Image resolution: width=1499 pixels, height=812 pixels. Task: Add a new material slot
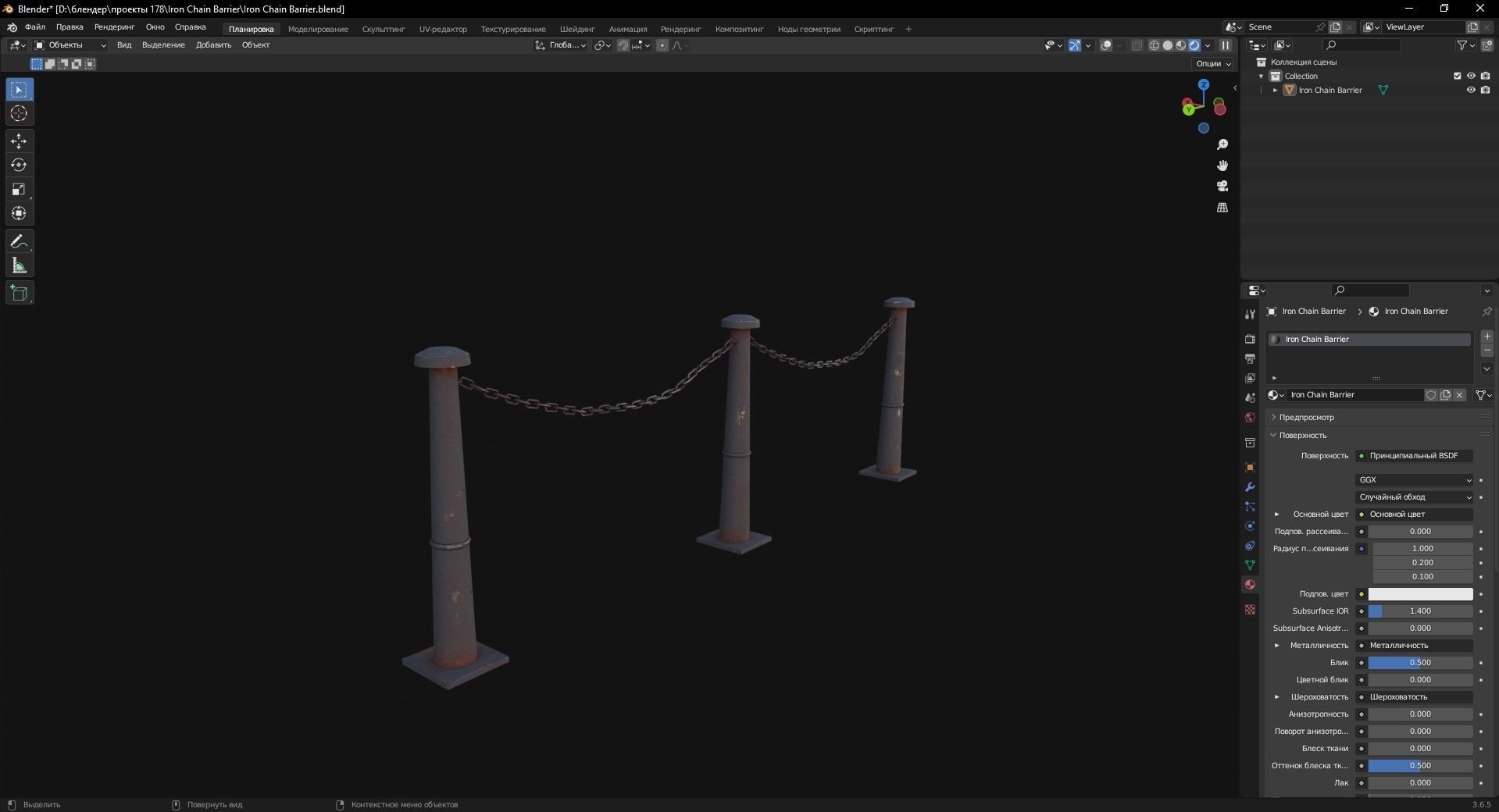(x=1487, y=337)
